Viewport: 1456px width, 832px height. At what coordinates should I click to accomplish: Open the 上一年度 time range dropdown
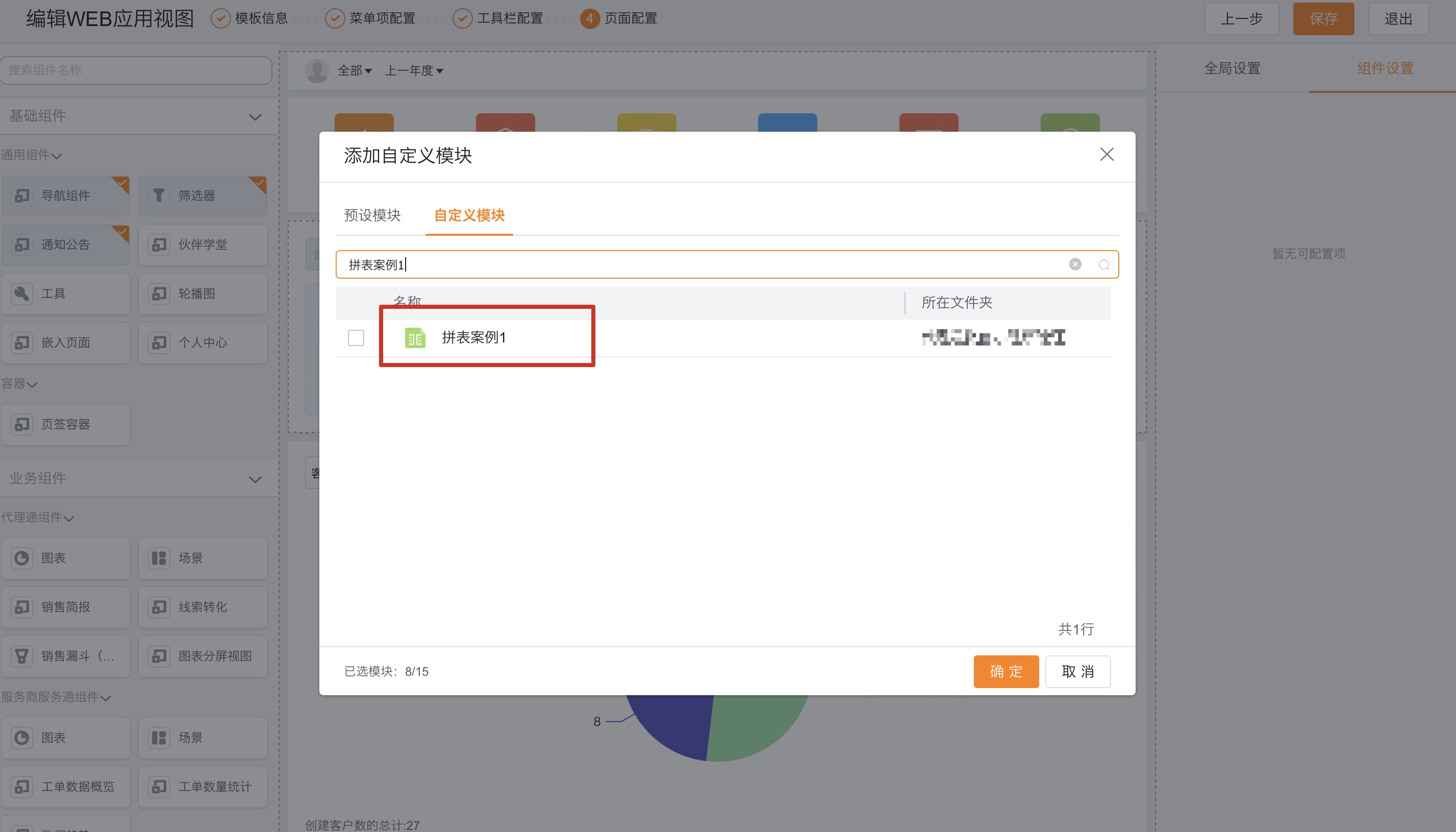point(413,70)
